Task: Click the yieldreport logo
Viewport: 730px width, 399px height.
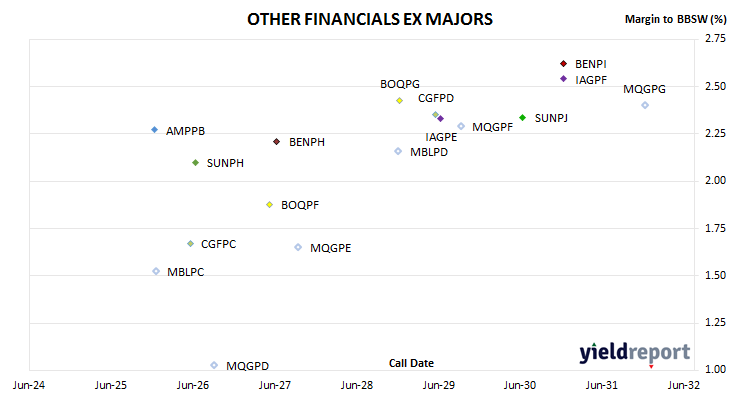Action: [x=635, y=353]
